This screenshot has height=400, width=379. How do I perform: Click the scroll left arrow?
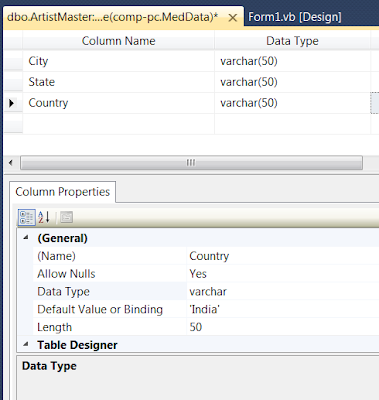tap(11, 163)
